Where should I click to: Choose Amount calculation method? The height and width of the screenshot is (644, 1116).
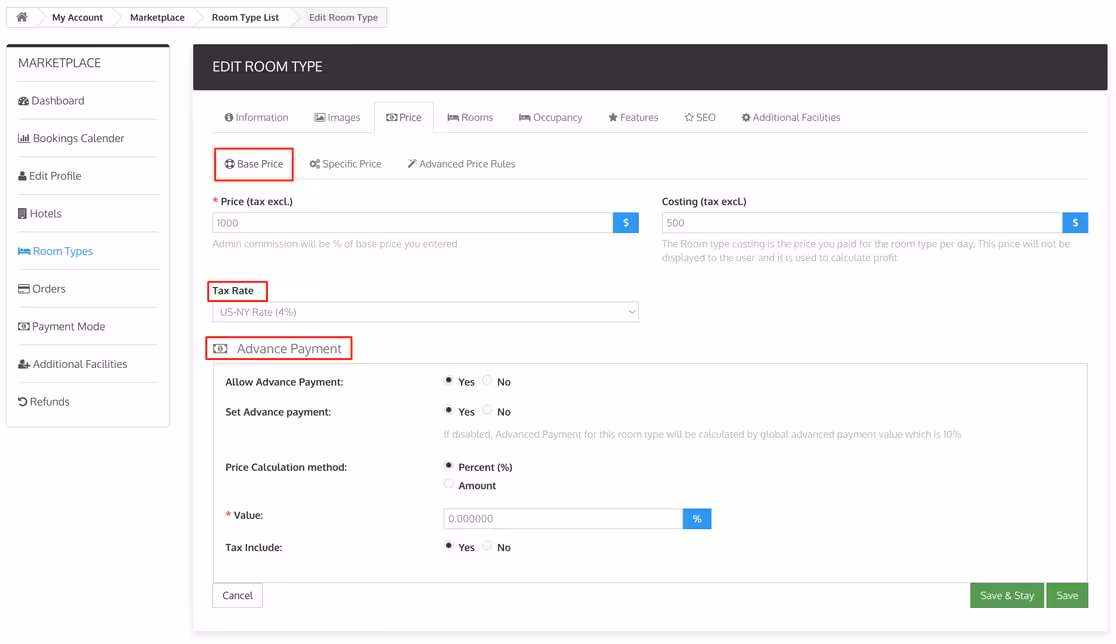[448, 485]
